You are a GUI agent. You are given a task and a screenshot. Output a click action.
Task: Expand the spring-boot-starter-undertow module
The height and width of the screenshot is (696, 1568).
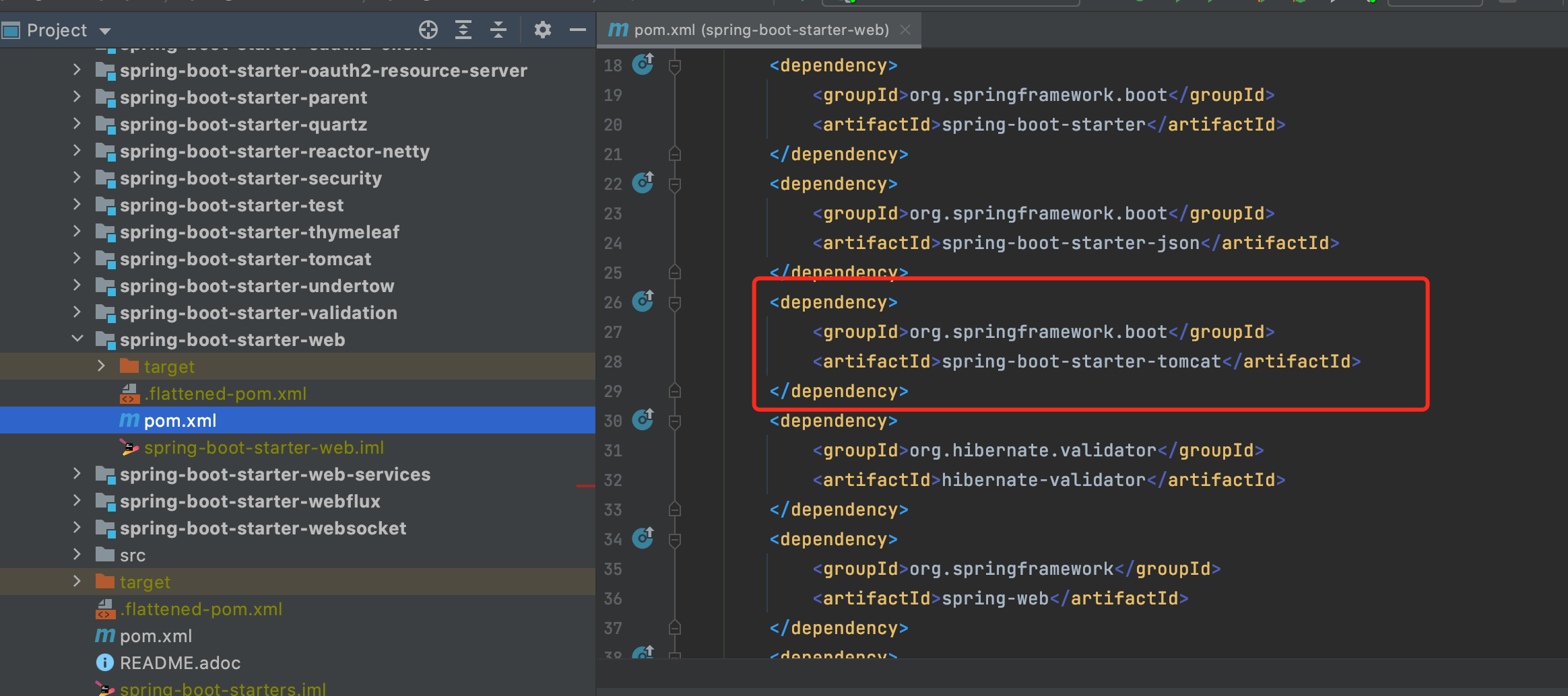pos(77,285)
